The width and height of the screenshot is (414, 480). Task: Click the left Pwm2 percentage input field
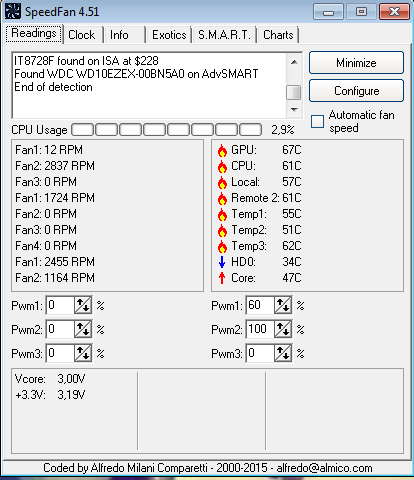(60, 329)
